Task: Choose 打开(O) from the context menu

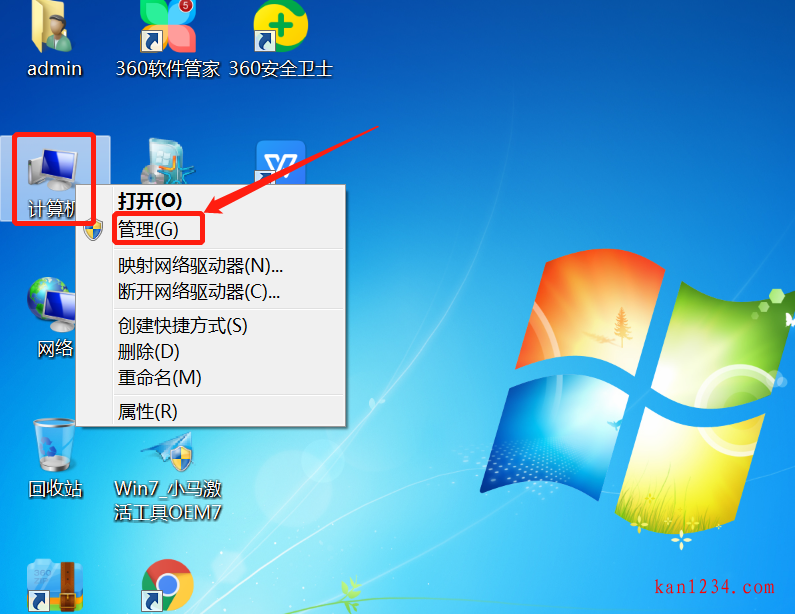Action: click(150, 201)
